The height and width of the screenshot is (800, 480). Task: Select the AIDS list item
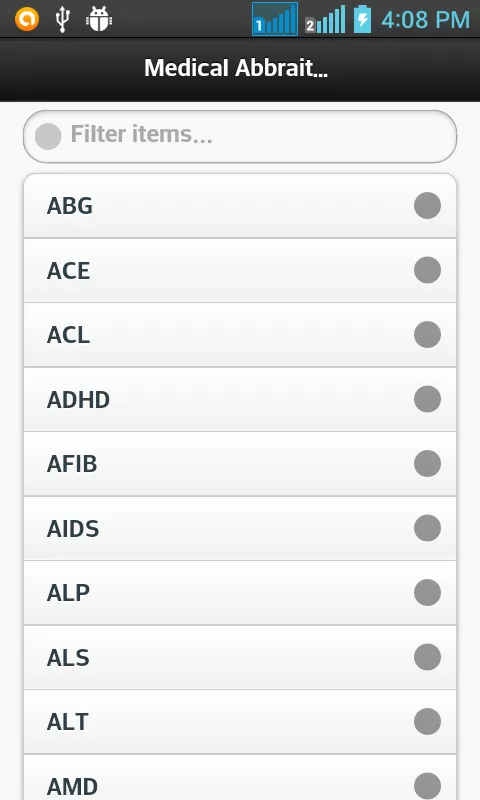tap(240, 528)
